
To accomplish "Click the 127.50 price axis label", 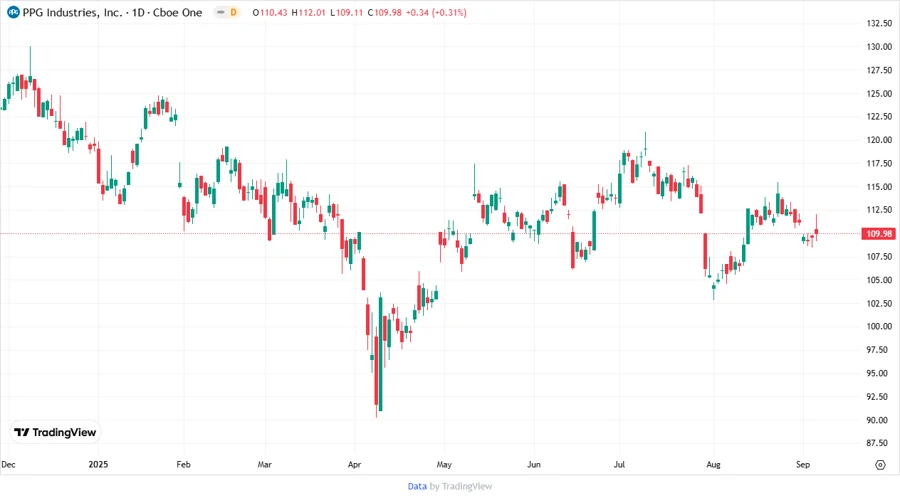I will pos(879,70).
